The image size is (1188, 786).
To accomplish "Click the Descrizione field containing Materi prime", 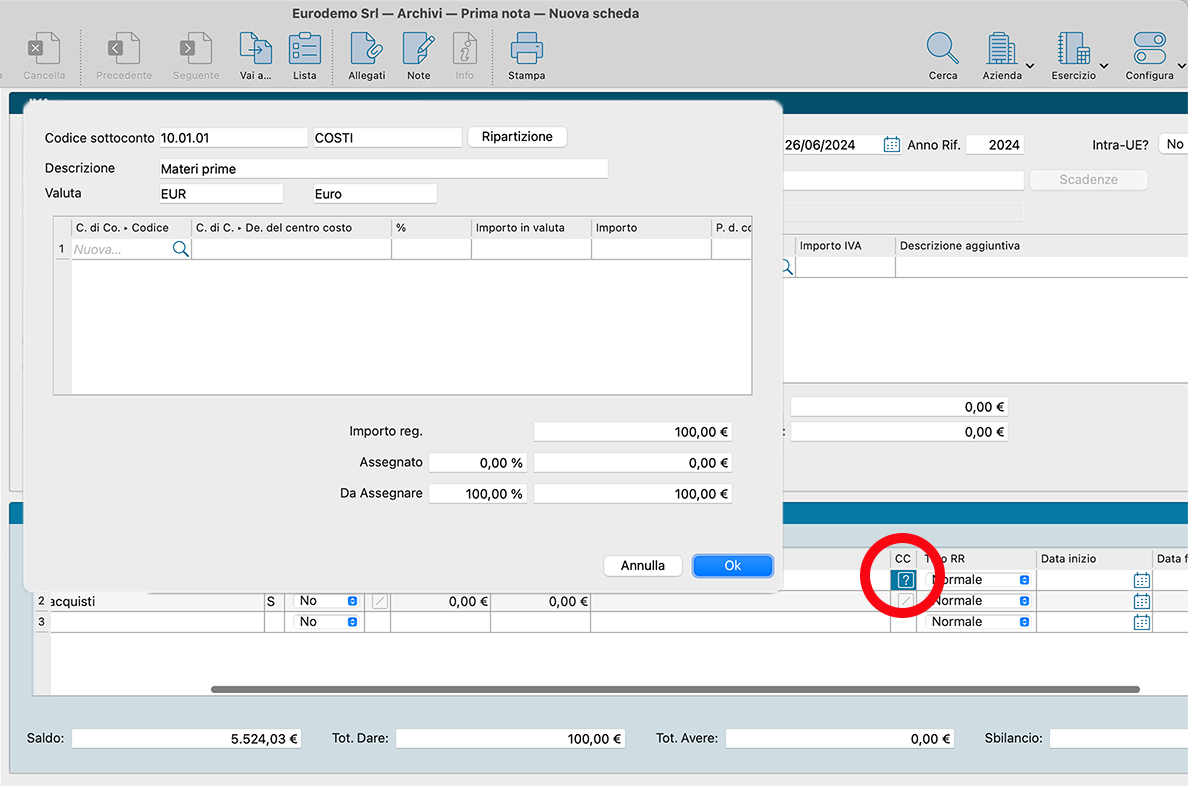I will click(x=383, y=169).
